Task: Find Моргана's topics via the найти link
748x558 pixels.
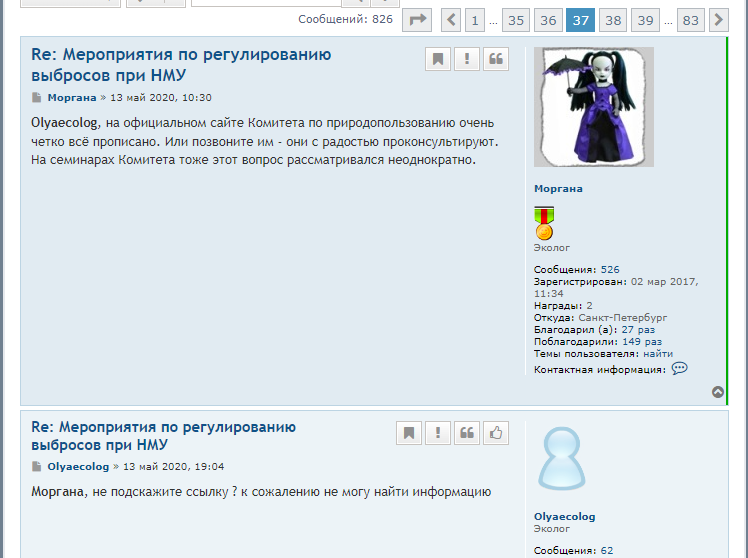Action: 657,353
